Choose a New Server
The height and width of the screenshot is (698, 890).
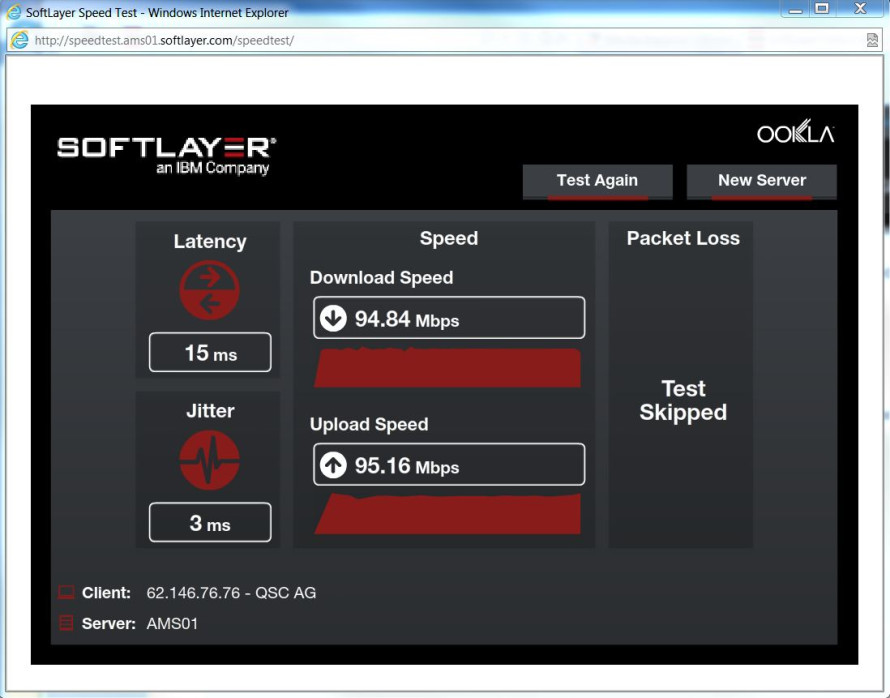[761, 182]
